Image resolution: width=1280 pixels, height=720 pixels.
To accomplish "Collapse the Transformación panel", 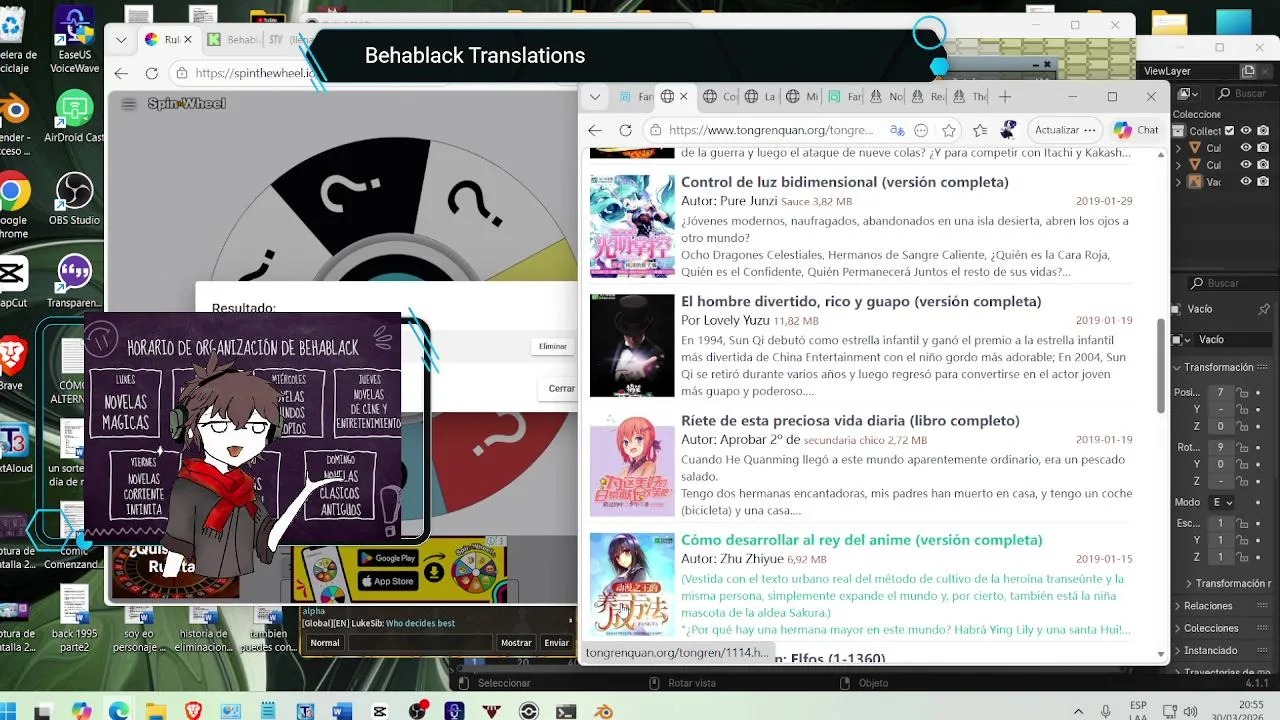I will tap(1178, 367).
